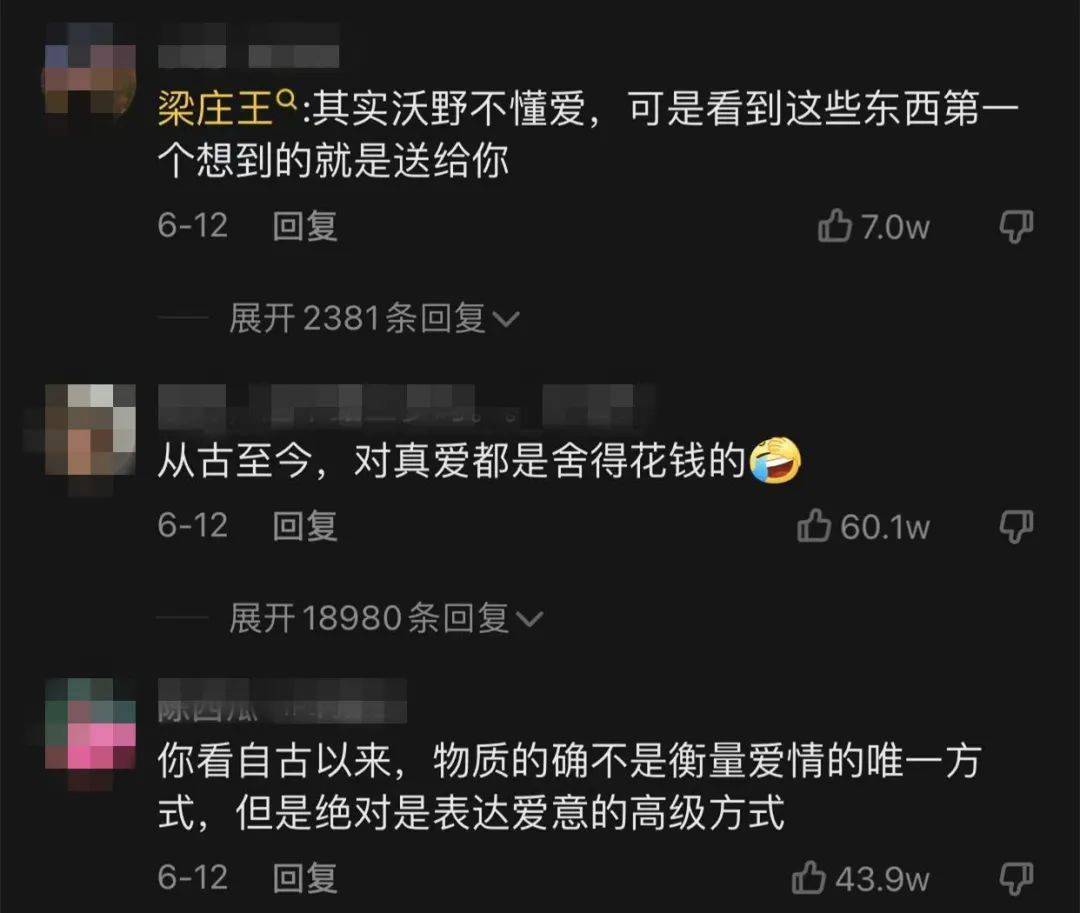Reply to the third comment via 回复
This screenshot has width=1080, height=913.
pyautogui.click(x=305, y=878)
